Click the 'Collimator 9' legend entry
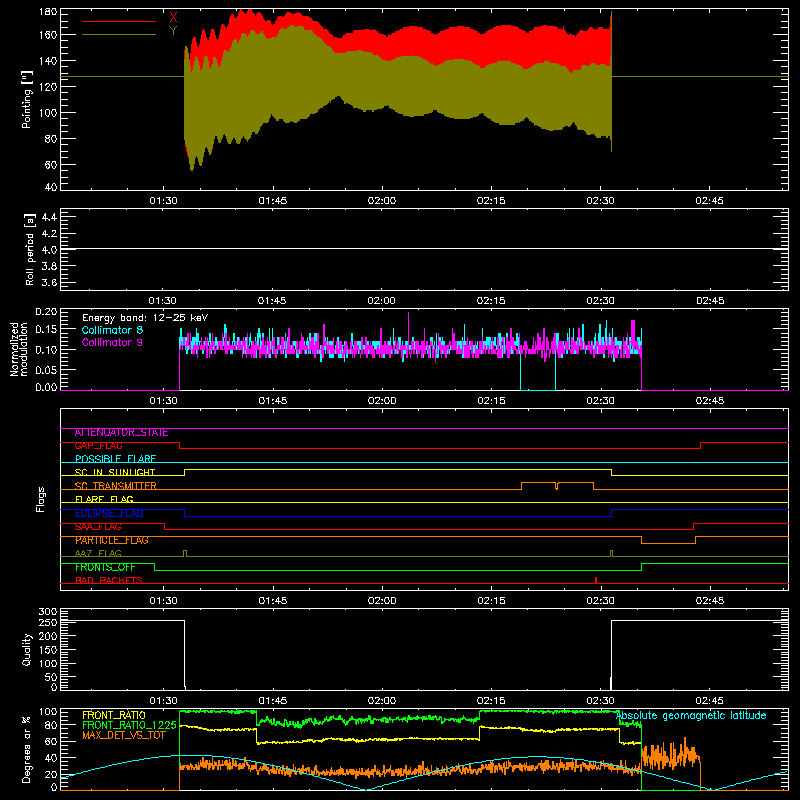Screen dimensions: 800x800 pos(112,342)
